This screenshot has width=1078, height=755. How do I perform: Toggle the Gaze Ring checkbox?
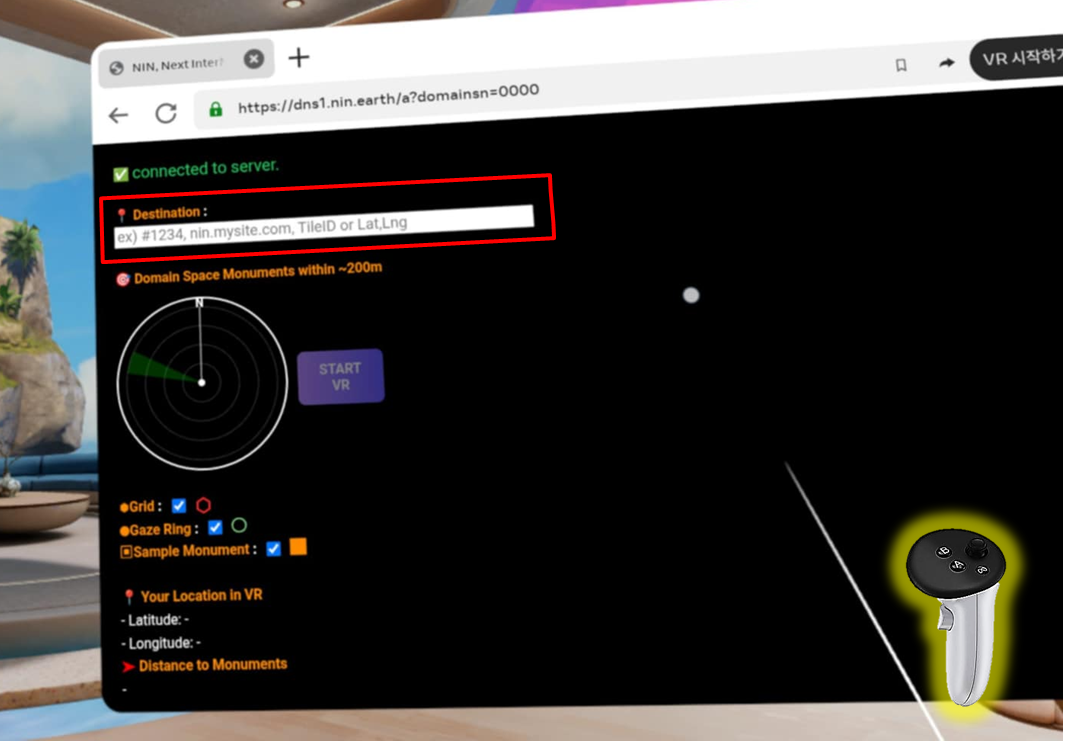click(x=215, y=527)
